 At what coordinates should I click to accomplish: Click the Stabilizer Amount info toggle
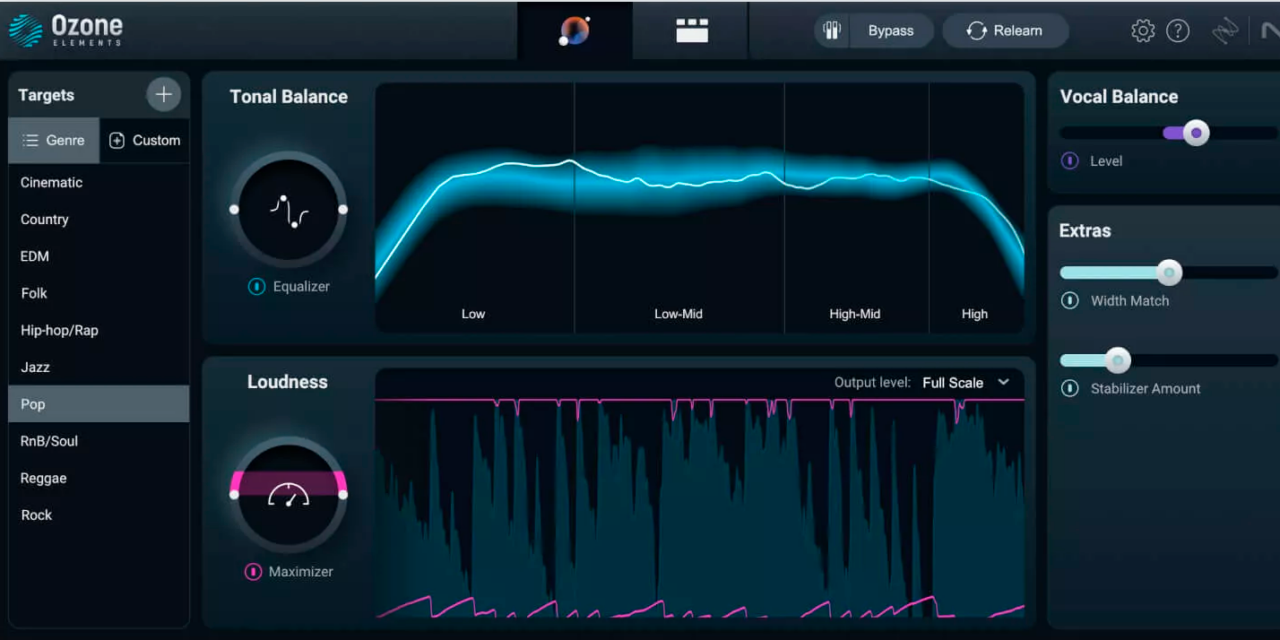coord(1069,388)
